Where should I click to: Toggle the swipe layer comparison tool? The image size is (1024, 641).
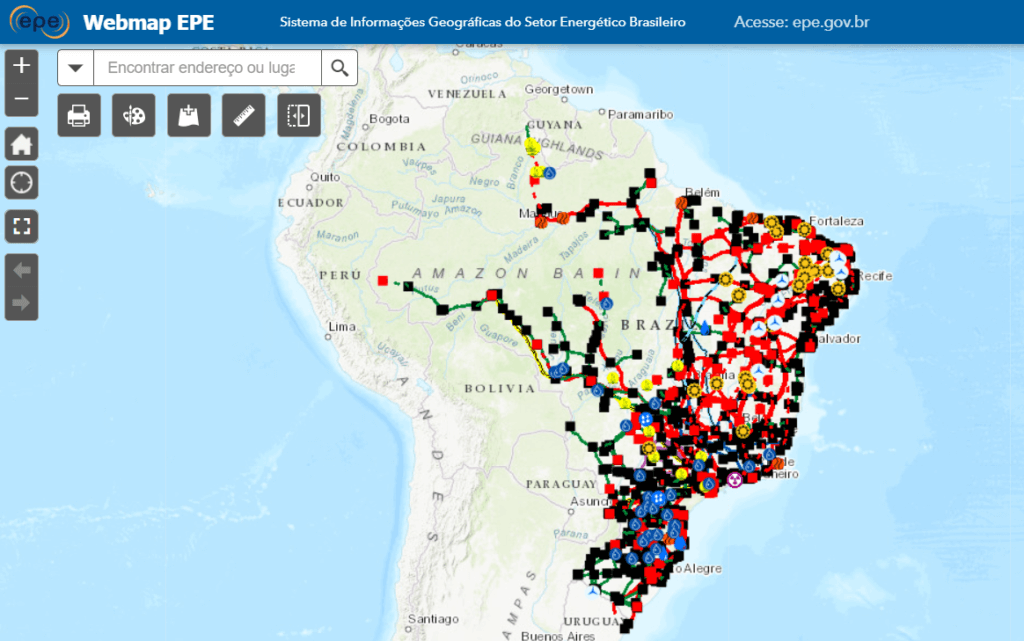(298, 116)
